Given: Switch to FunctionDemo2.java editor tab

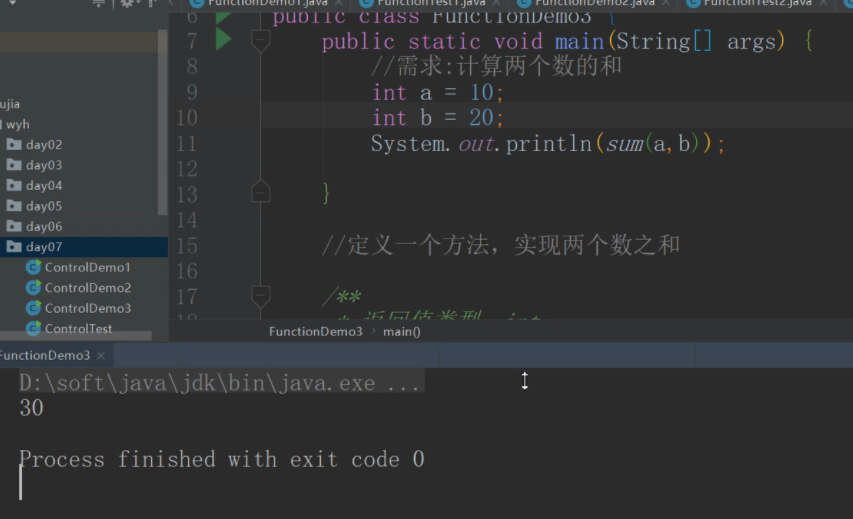Looking at the screenshot, I should click(x=594, y=3).
